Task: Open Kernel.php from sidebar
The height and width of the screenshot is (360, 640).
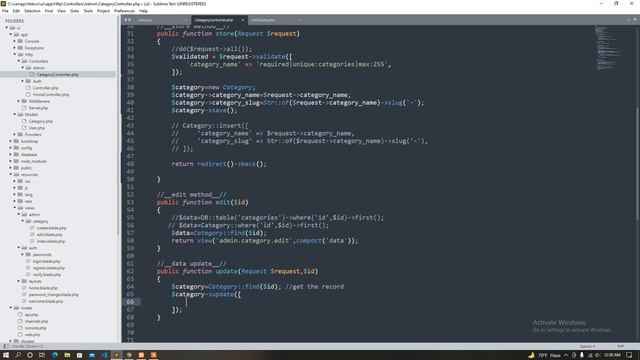Action: 38,108
